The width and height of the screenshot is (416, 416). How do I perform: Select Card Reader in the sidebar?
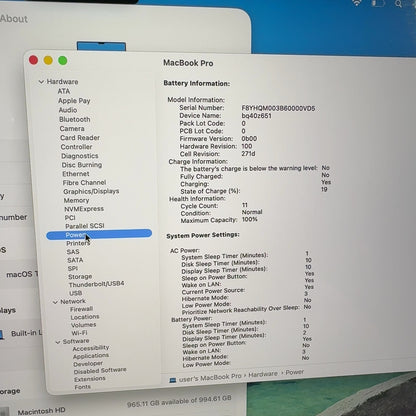click(x=80, y=138)
